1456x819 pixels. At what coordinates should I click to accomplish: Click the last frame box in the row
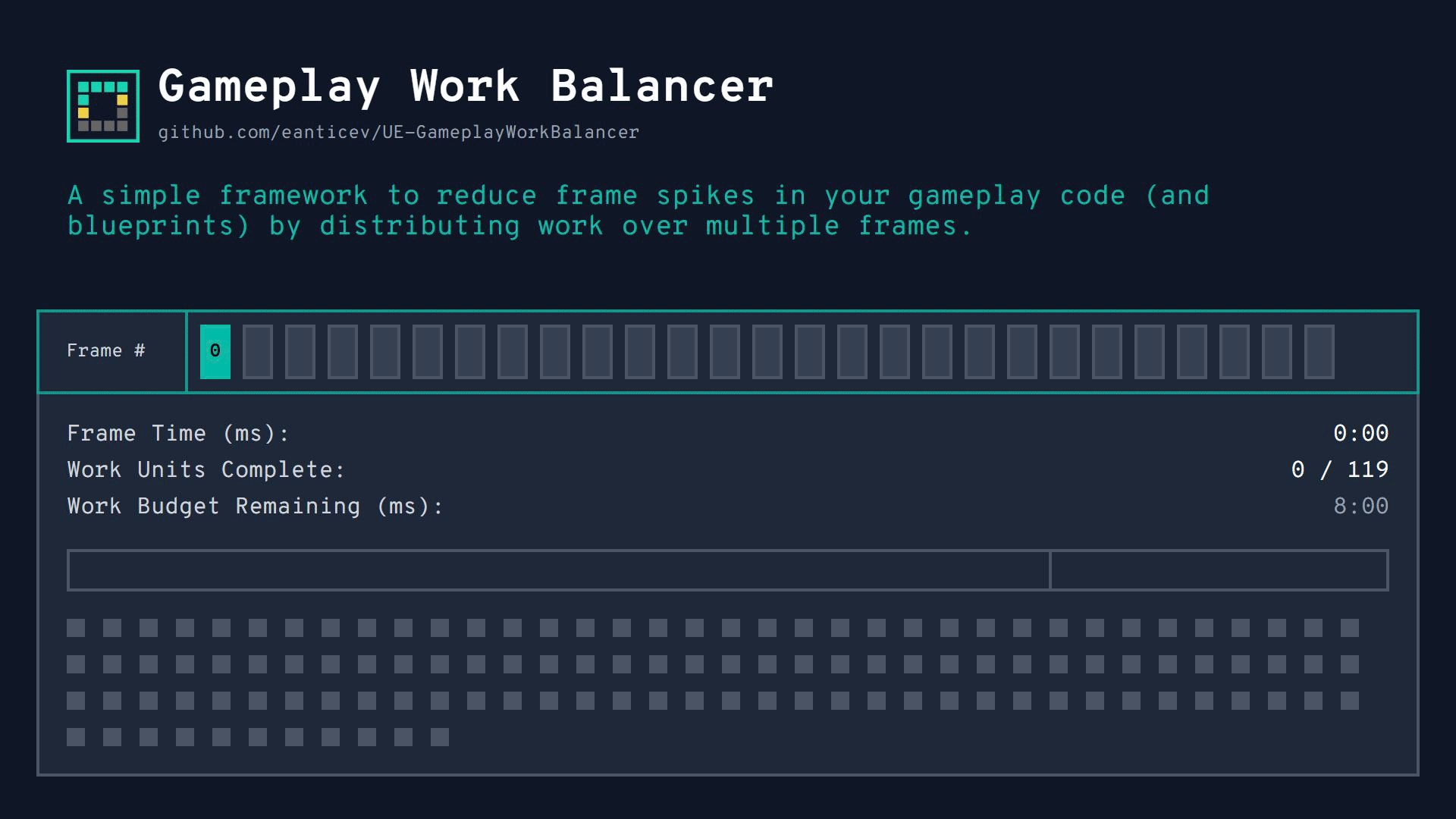1319,351
